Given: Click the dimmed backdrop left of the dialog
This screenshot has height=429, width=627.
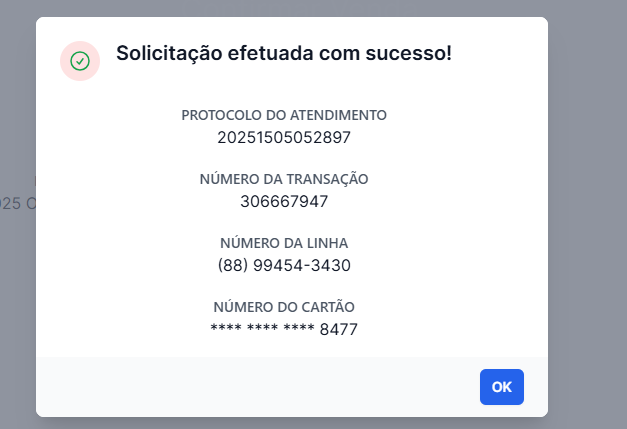Looking at the screenshot, I should 17,300.
